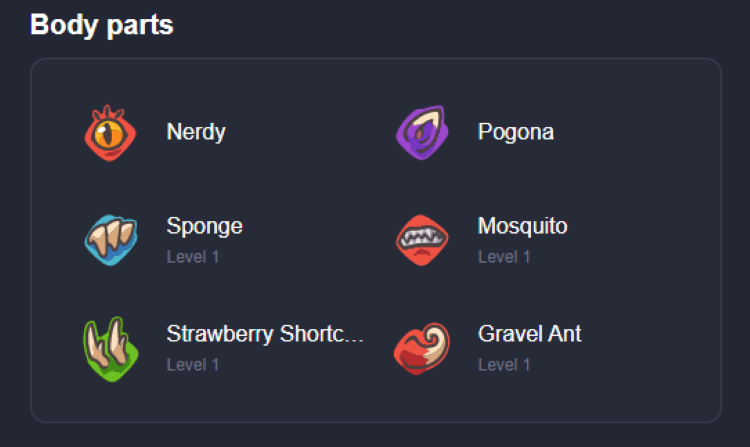Image resolution: width=750 pixels, height=447 pixels.
Task: Click the word parts in the heading
Action: click(x=140, y=26)
